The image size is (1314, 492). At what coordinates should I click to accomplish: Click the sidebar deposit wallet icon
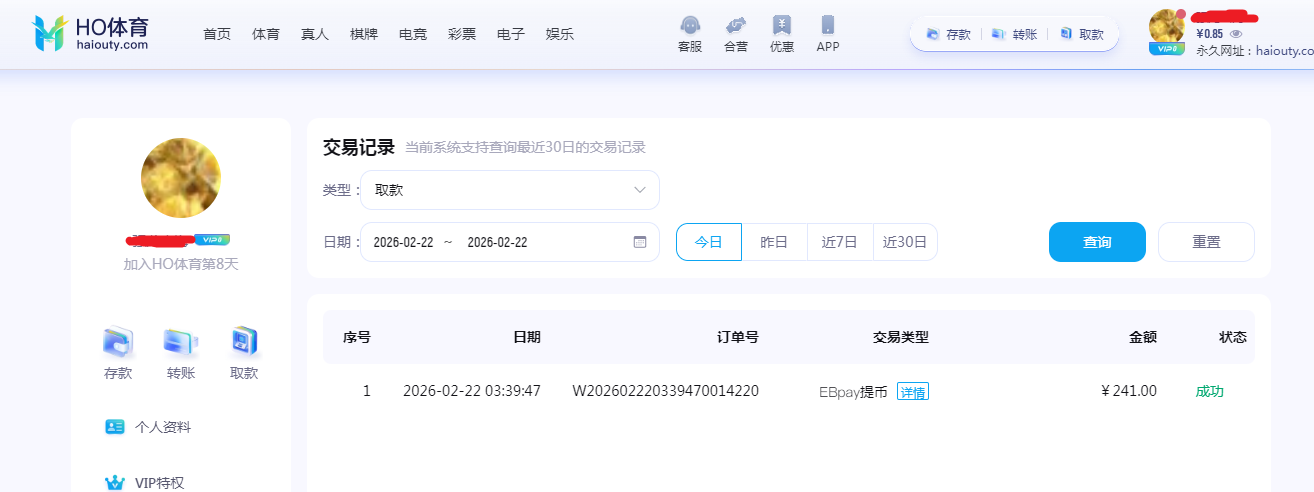[x=118, y=343]
